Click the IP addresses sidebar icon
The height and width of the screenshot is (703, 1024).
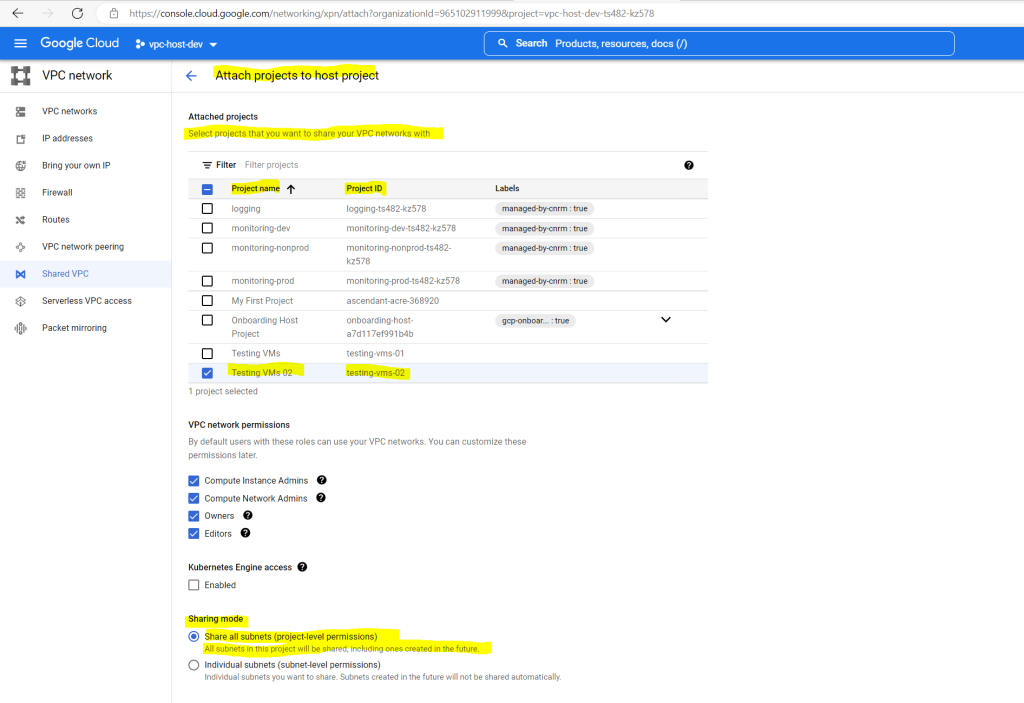[20, 139]
